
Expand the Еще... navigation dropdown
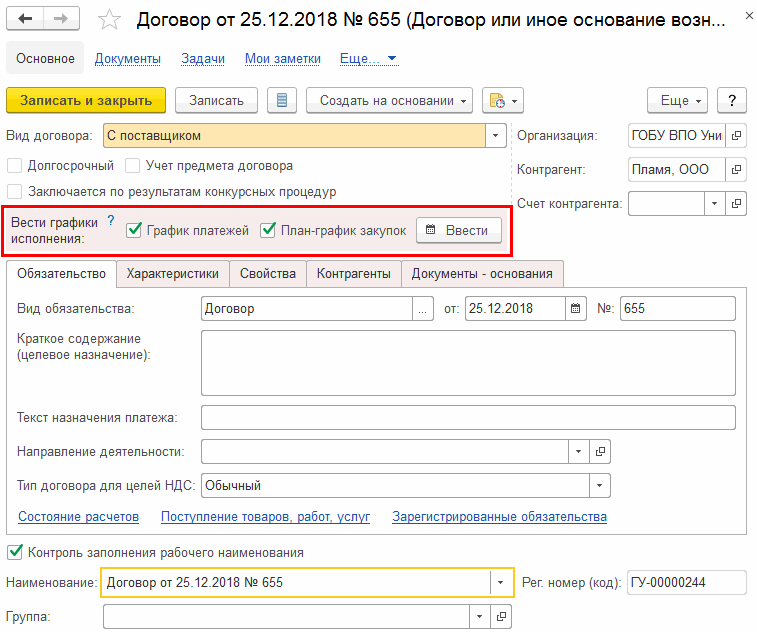point(369,58)
